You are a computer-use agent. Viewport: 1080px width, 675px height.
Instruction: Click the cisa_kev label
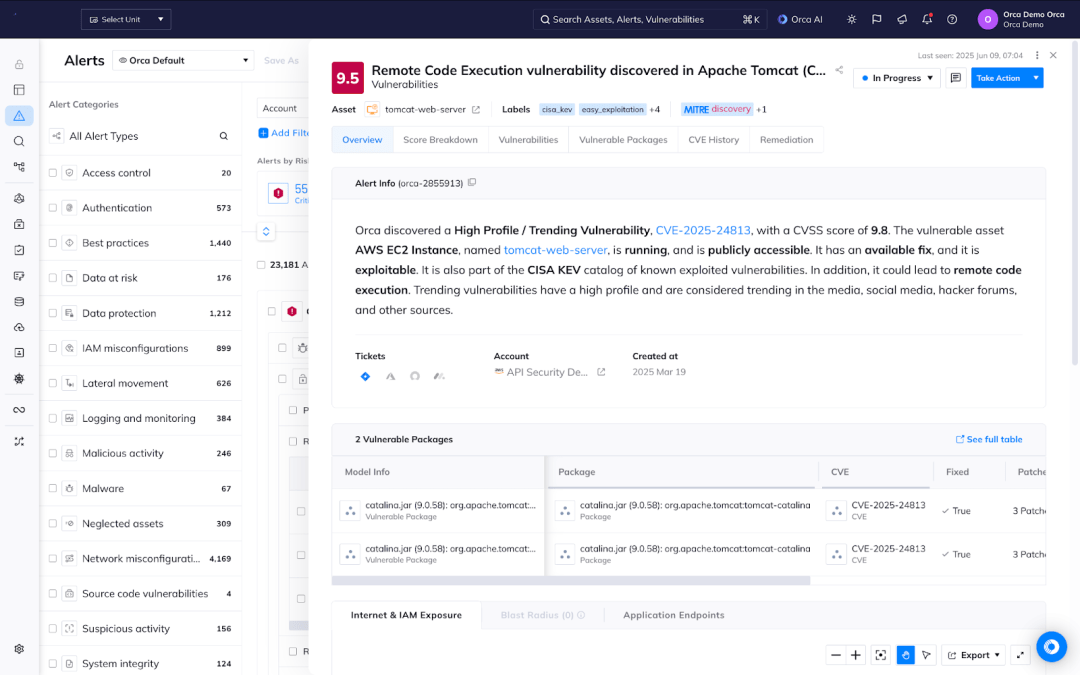coord(557,110)
